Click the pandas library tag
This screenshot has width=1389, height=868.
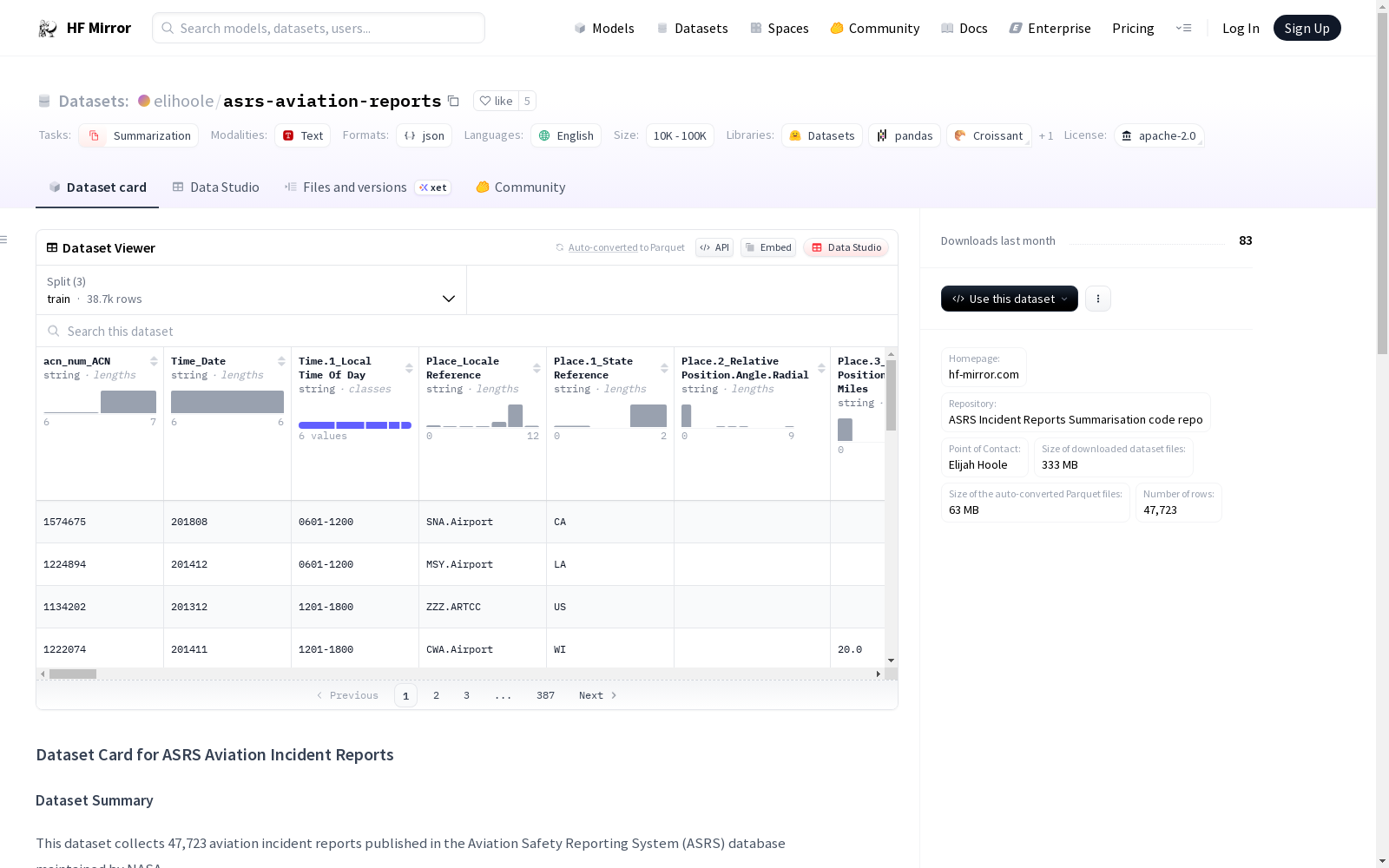point(905,135)
